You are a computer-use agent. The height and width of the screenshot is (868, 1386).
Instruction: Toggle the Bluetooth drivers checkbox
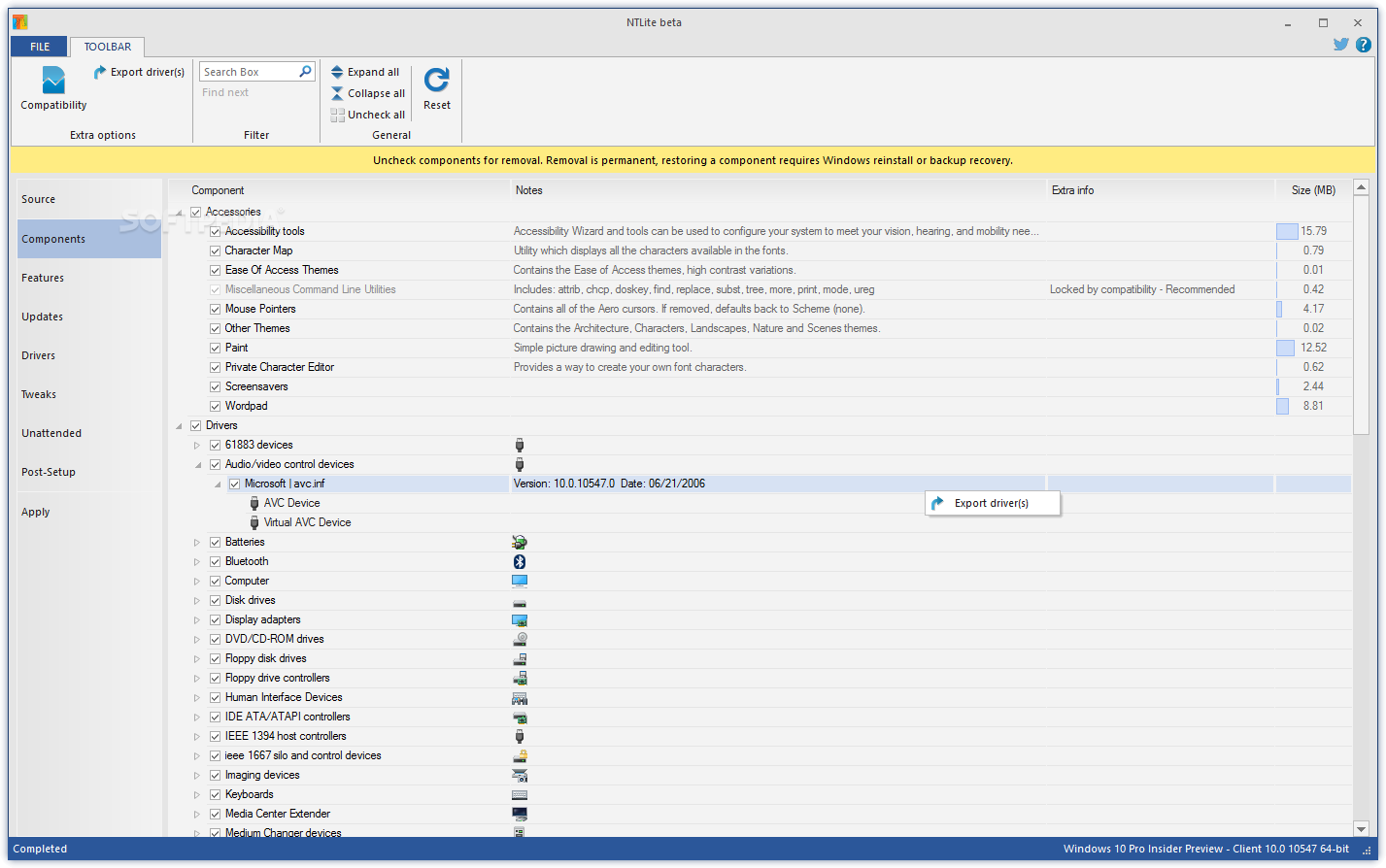click(216, 561)
